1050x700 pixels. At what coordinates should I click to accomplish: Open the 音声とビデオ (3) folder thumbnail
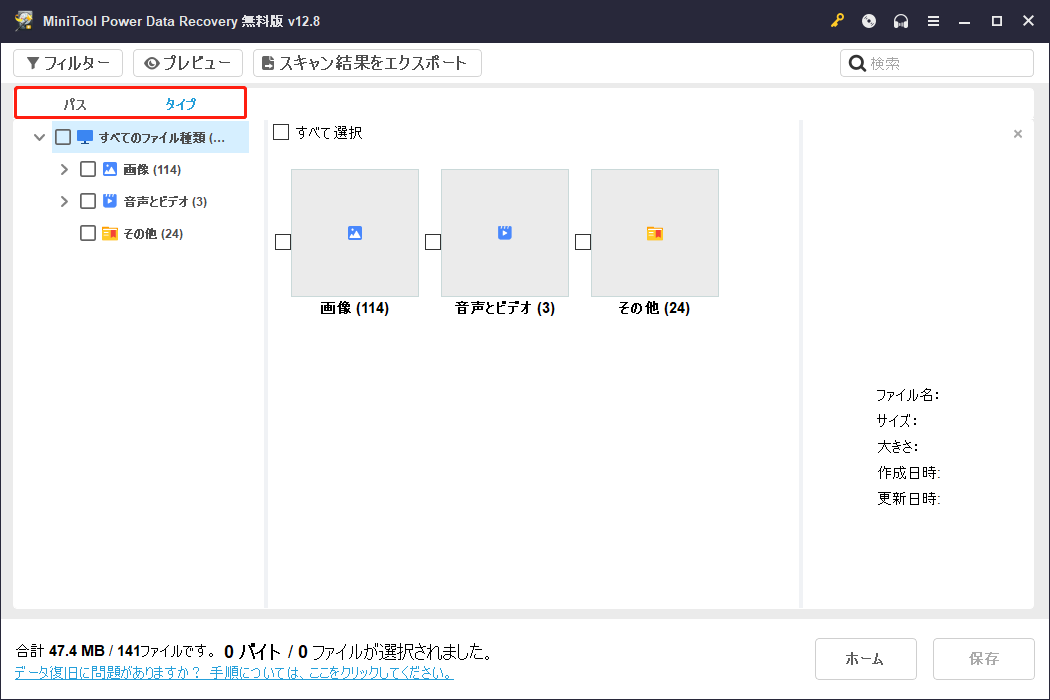(504, 233)
